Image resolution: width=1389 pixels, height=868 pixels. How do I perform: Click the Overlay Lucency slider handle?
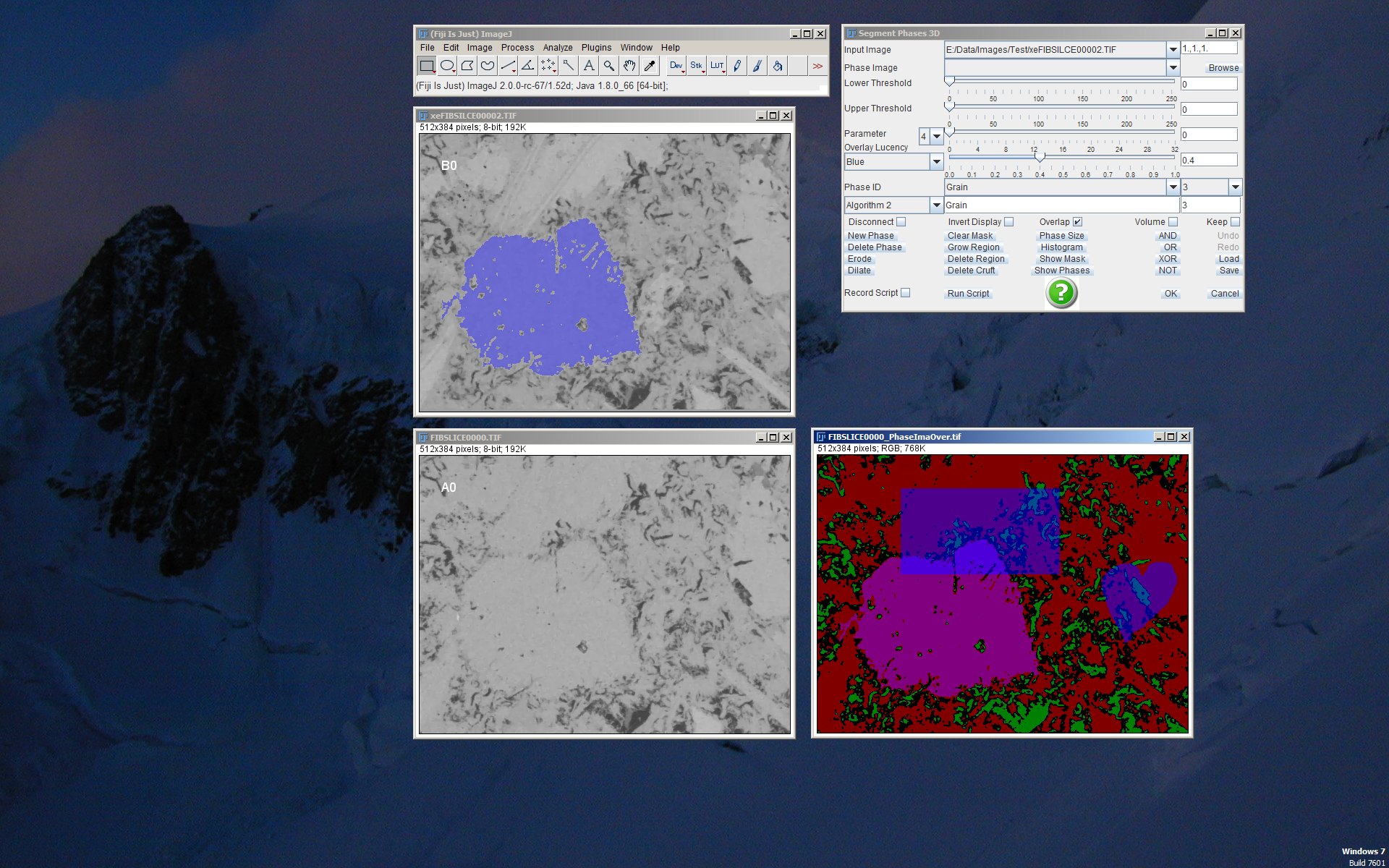pos(1039,156)
